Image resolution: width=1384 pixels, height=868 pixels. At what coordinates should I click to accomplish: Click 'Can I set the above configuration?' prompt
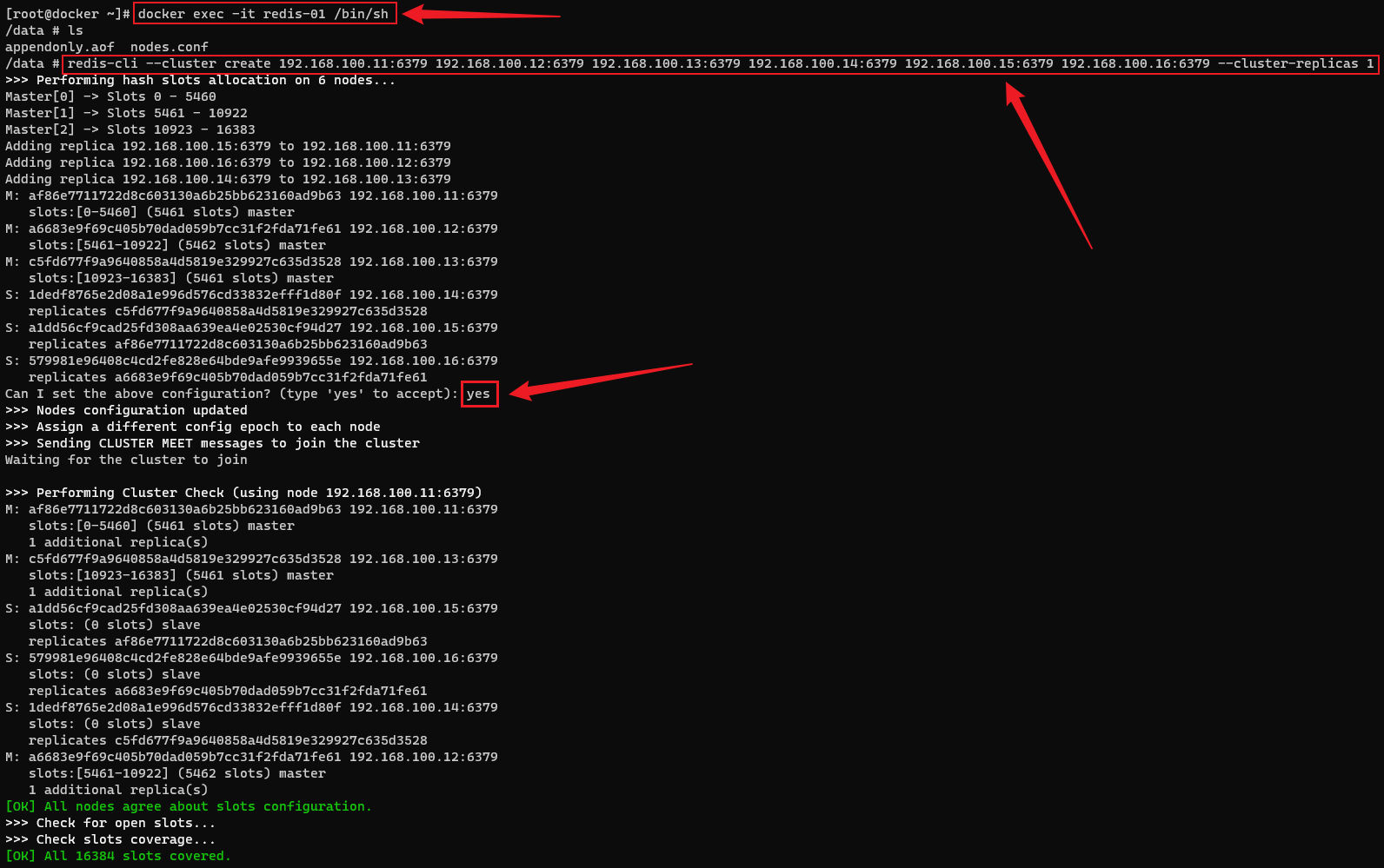[x=138, y=394]
